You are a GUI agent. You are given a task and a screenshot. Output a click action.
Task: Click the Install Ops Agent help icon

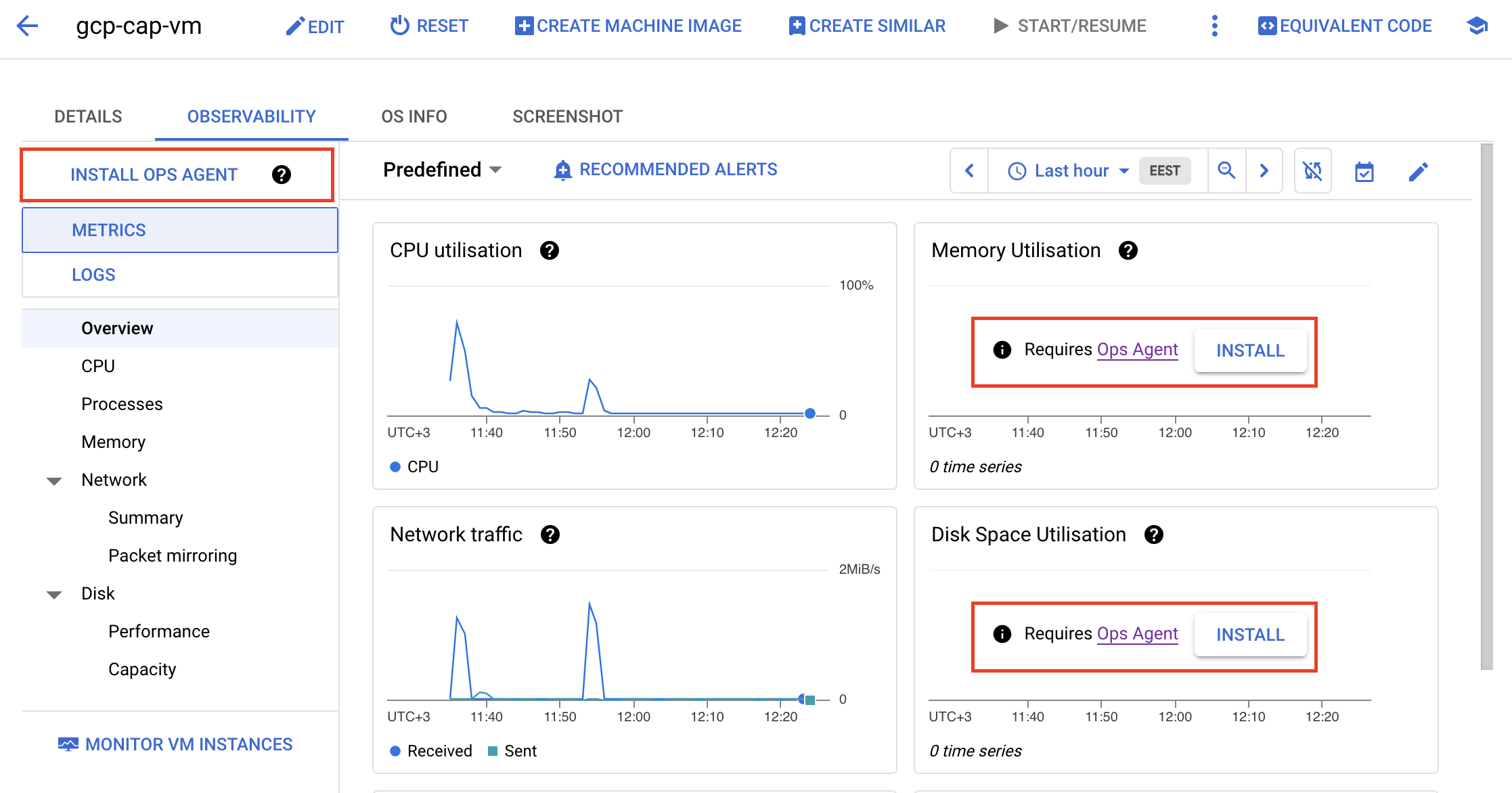281,175
